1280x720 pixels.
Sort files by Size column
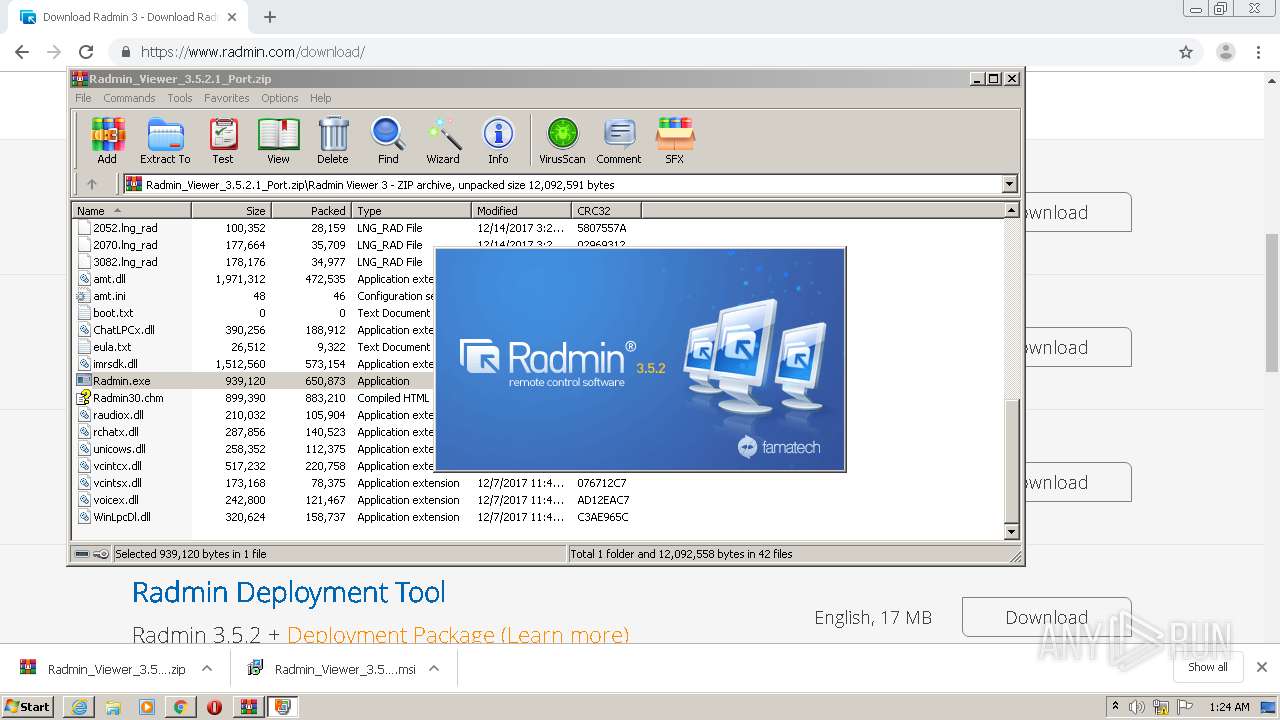tap(231, 211)
